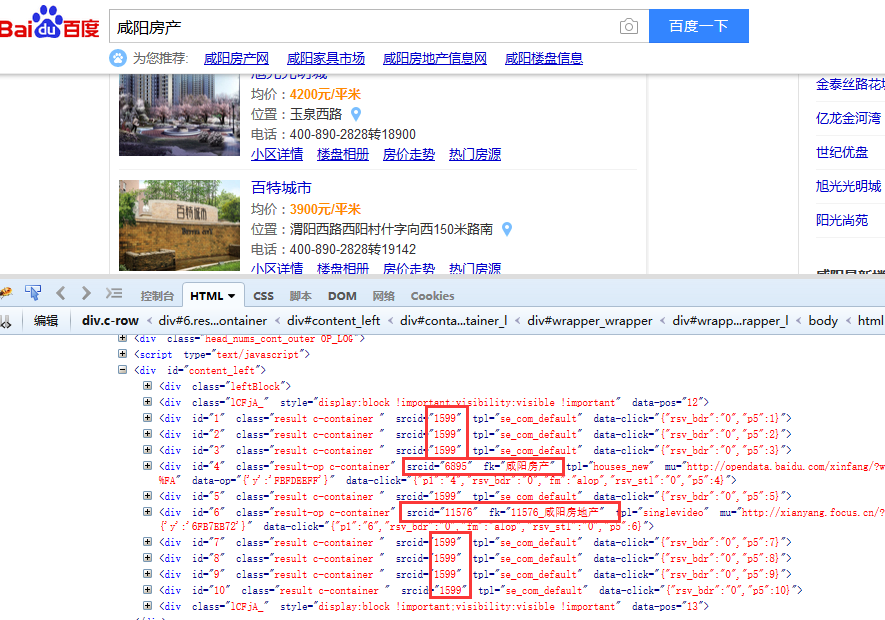Viewport: 885px width, 620px height.
Task: Activate the element inspector arrow tool
Action: [x=33, y=294]
